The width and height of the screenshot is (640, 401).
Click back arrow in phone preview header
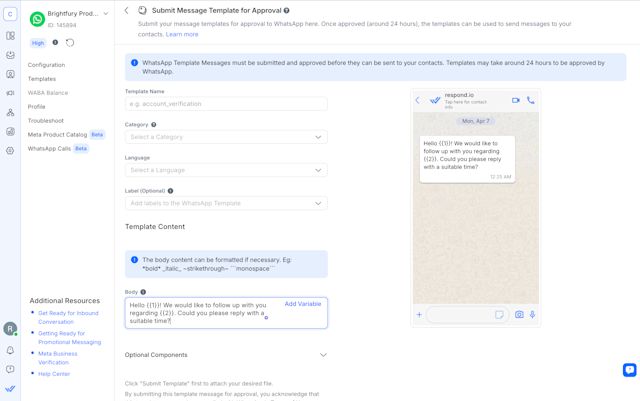pos(418,100)
